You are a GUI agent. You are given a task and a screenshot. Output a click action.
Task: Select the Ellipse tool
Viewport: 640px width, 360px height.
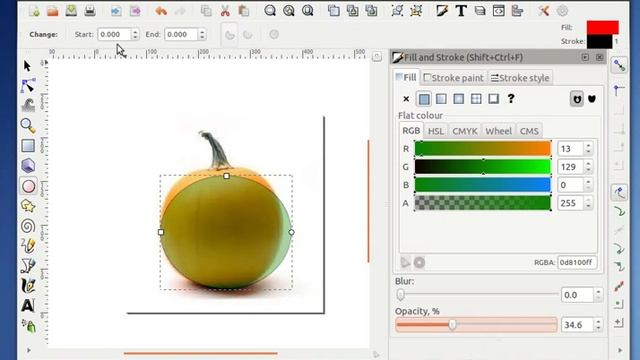pyautogui.click(x=28, y=186)
